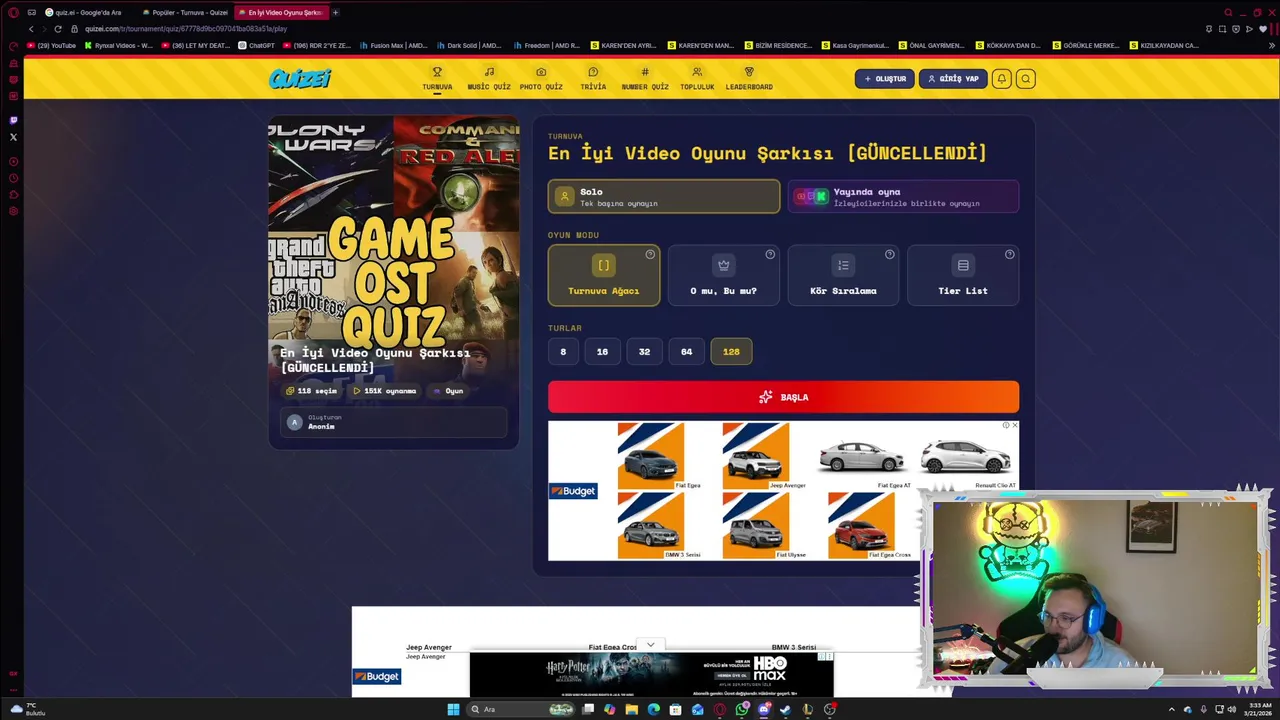This screenshot has width=1280, height=720.
Task: Select En İyi Video Oyunu Şarkısı tab
Action: click(x=280, y=12)
